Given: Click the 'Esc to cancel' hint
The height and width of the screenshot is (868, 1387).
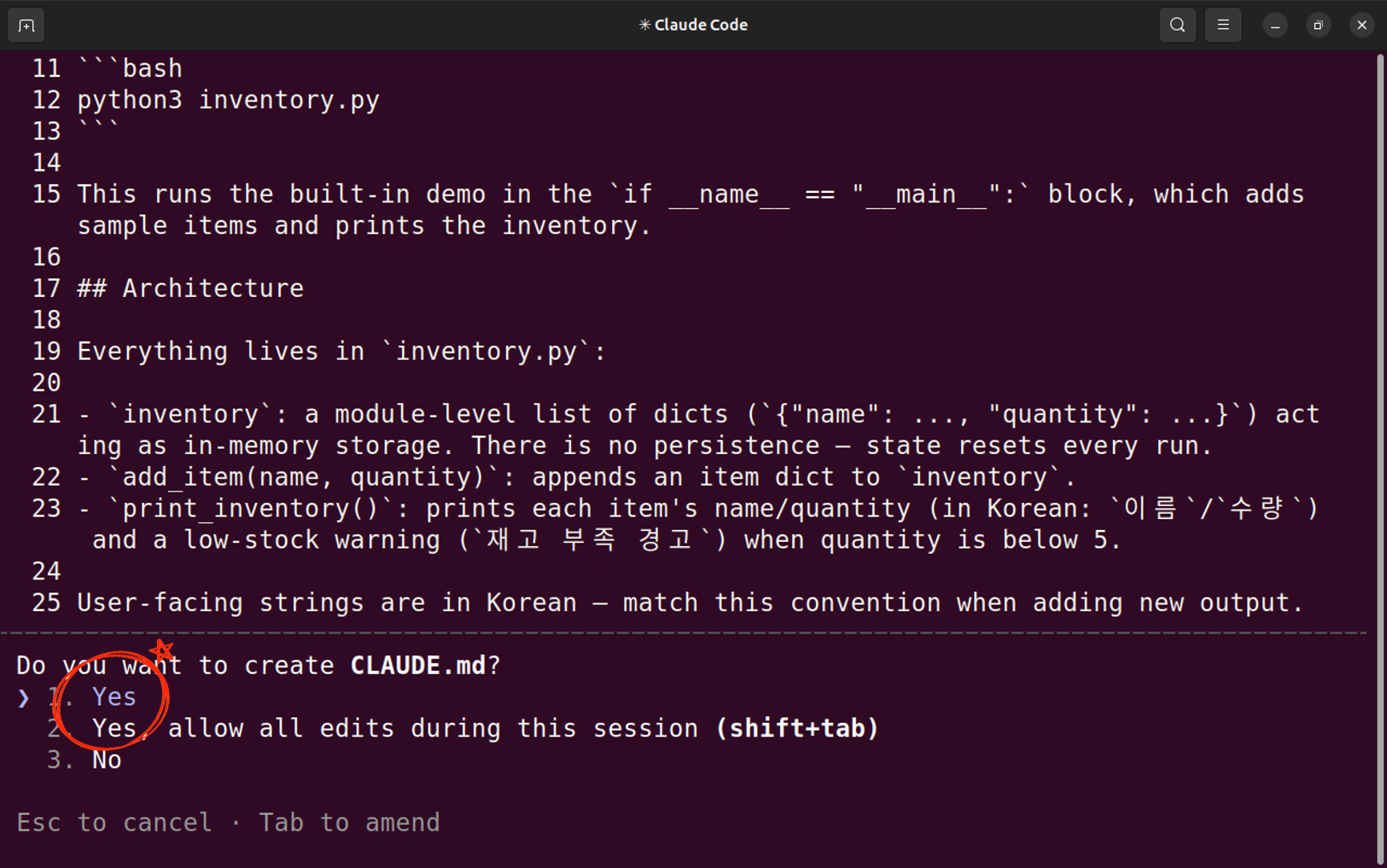Looking at the screenshot, I should [114, 823].
